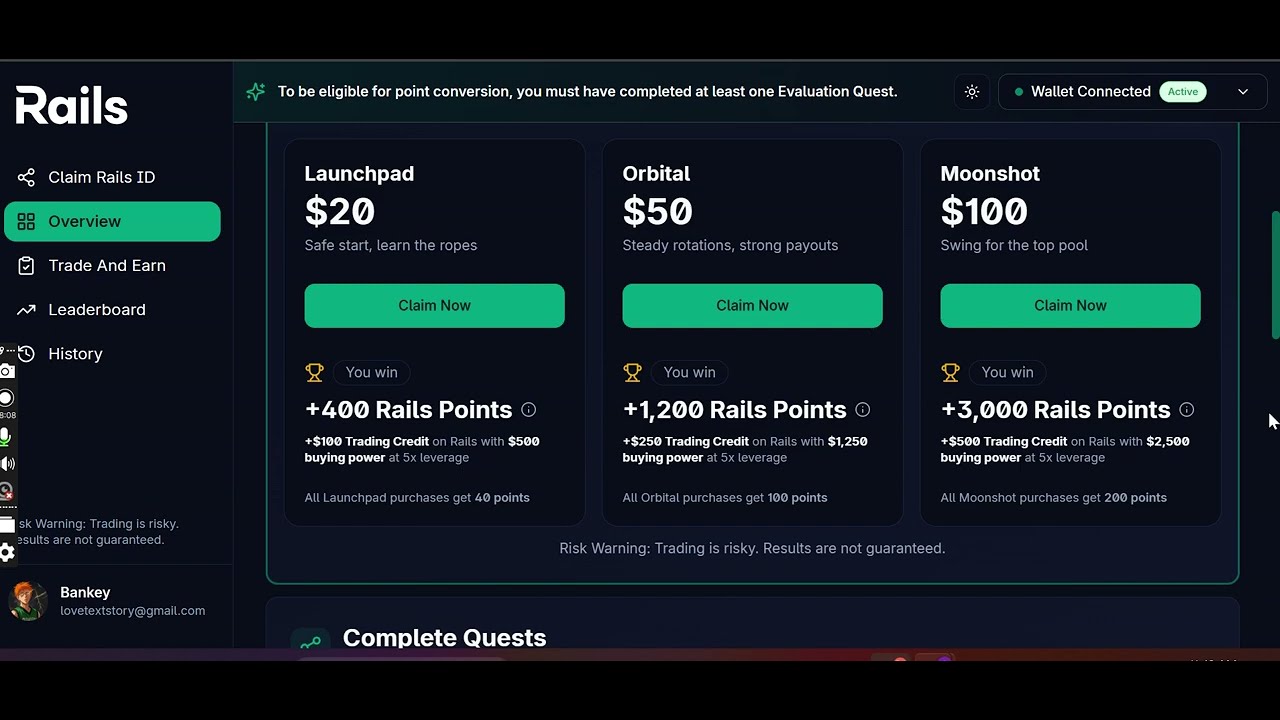The width and height of the screenshot is (1280, 720).
Task: Claim the $20 Launchpad plan
Action: click(x=434, y=306)
